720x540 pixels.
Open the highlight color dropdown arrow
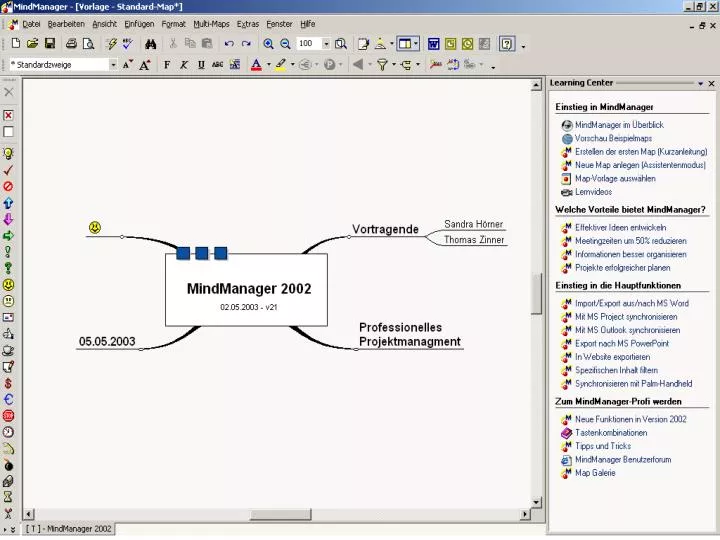click(292, 65)
